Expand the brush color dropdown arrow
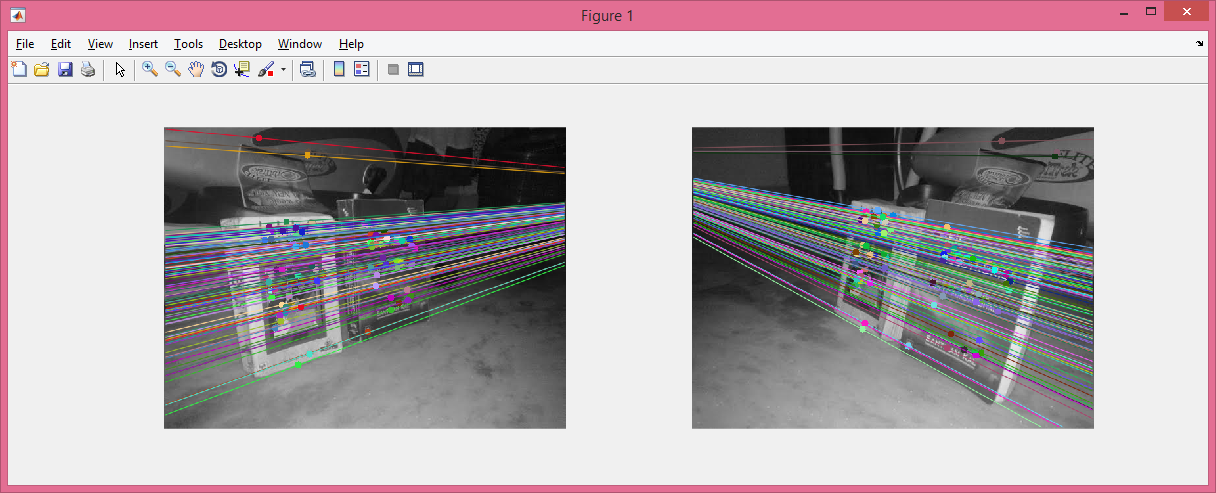Viewport: 1216px width, 493px height. pyautogui.click(x=283, y=70)
